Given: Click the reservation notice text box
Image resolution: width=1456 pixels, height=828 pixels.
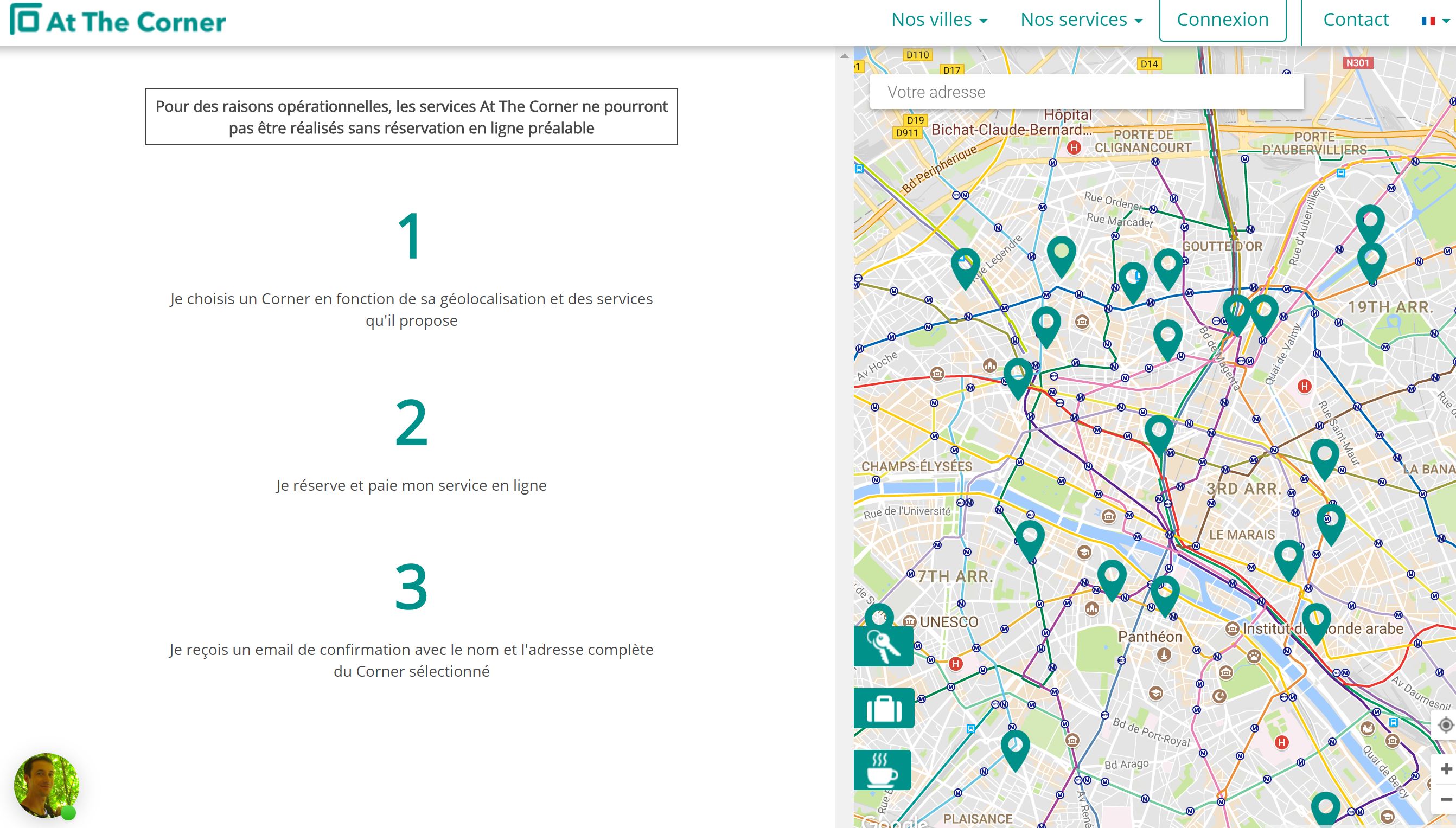Looking at the screenshot, I should coord(411,117).
